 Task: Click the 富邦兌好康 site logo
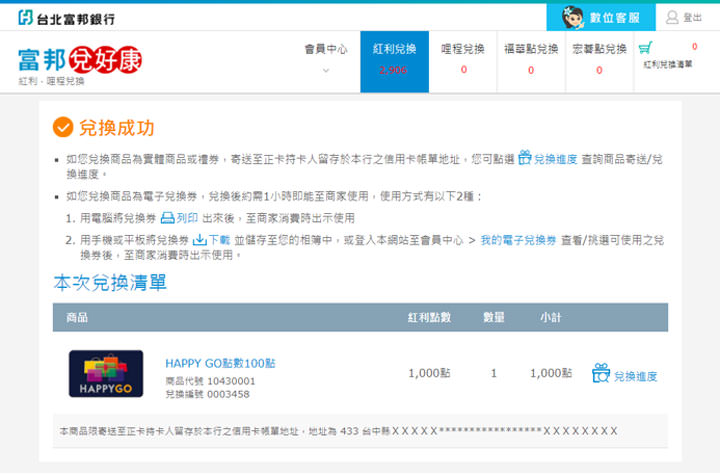[x=80, y=61]
